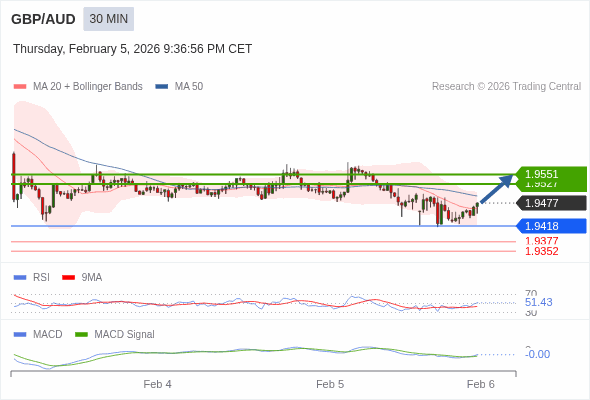Image resolution: width=590 pixels, height=400 pixels.
Task: Click the MACD blue legend swatch
Action: point(20,335)
